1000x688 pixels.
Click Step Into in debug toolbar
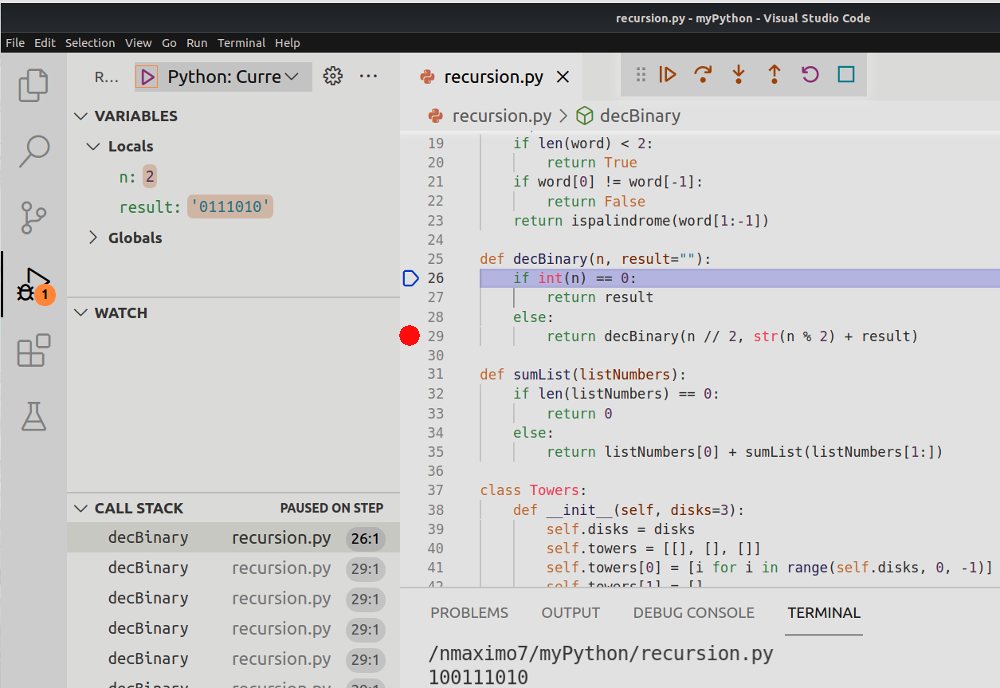739,75
